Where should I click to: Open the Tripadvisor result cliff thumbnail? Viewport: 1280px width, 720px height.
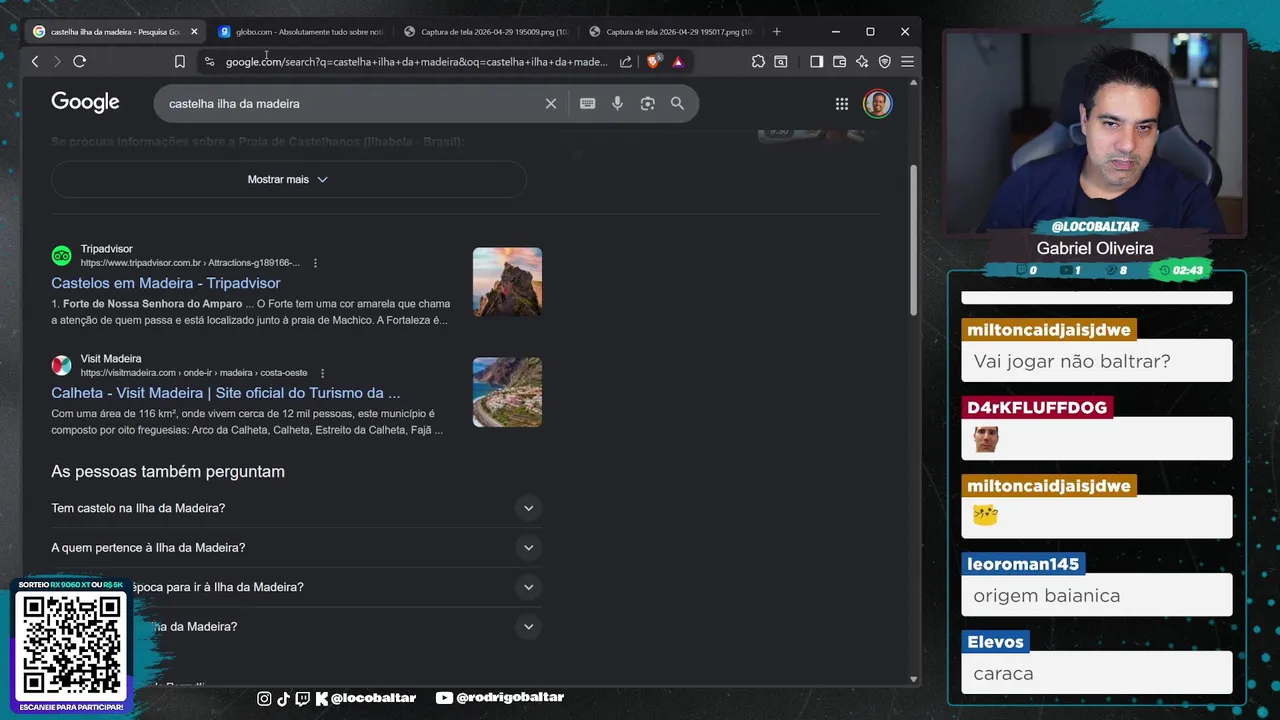click(x=507, y=282)
